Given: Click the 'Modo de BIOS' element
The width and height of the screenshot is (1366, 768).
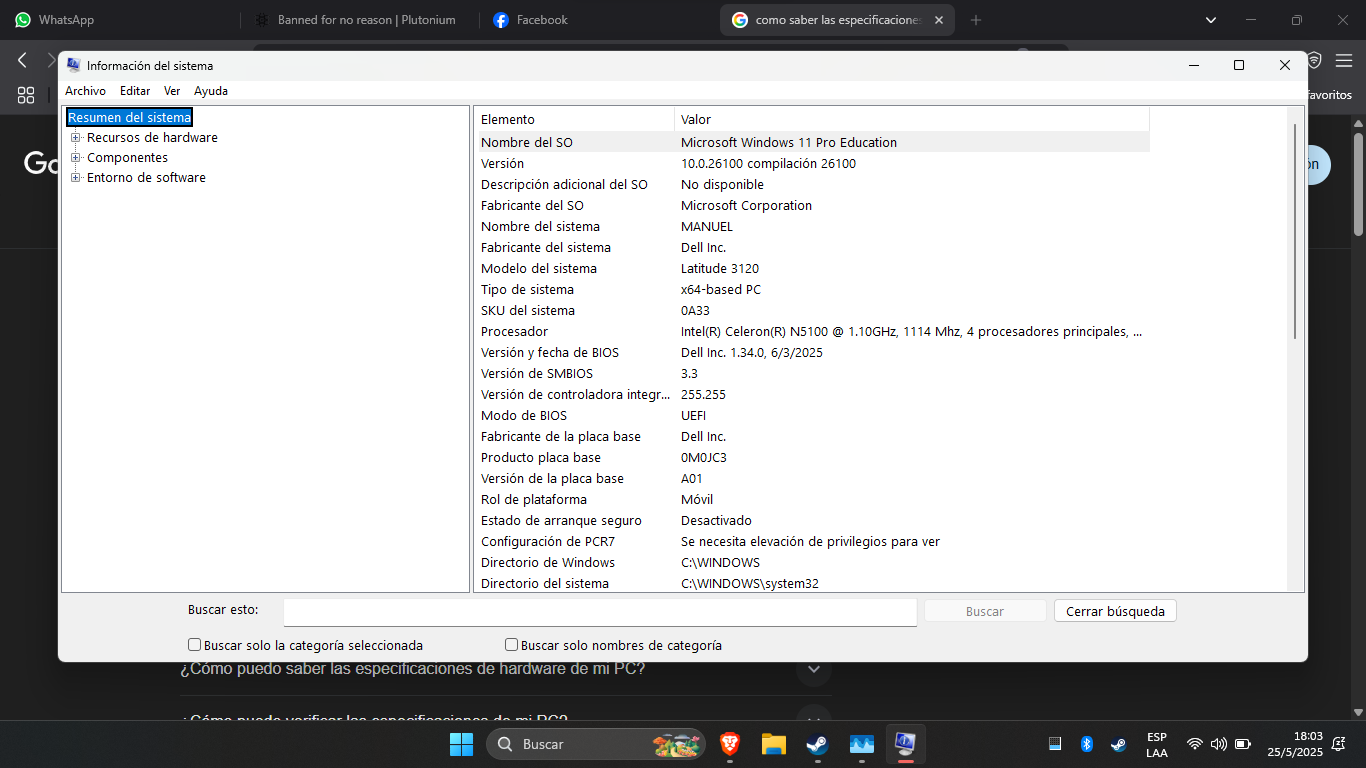Looking at the screenshot, I should tap(524, 416).
